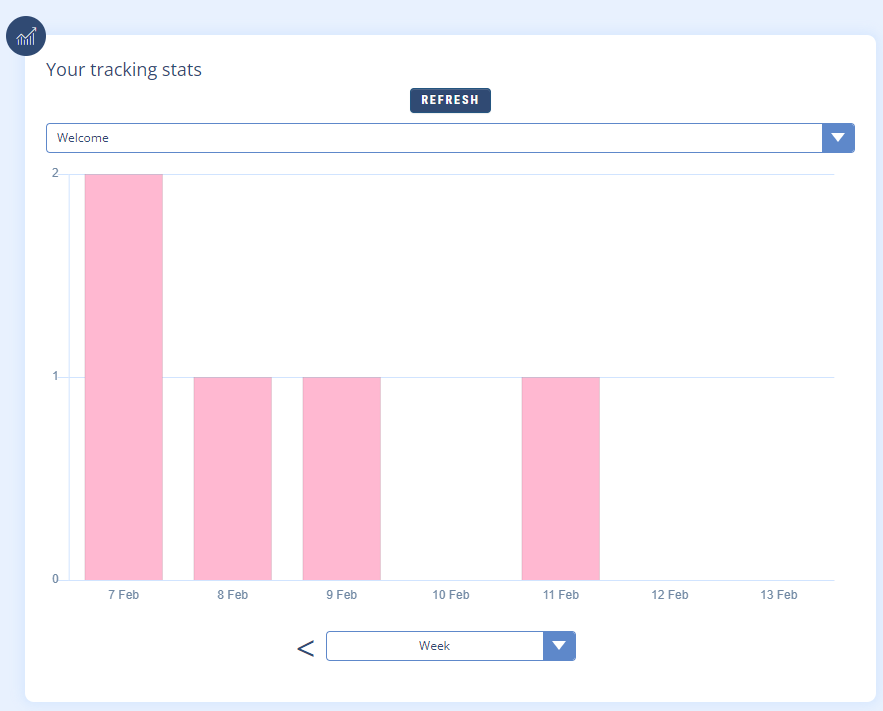Viewport: 883px width, 711px height.
Task: Click the 11 Feb axis label
Action: point(560,595)
